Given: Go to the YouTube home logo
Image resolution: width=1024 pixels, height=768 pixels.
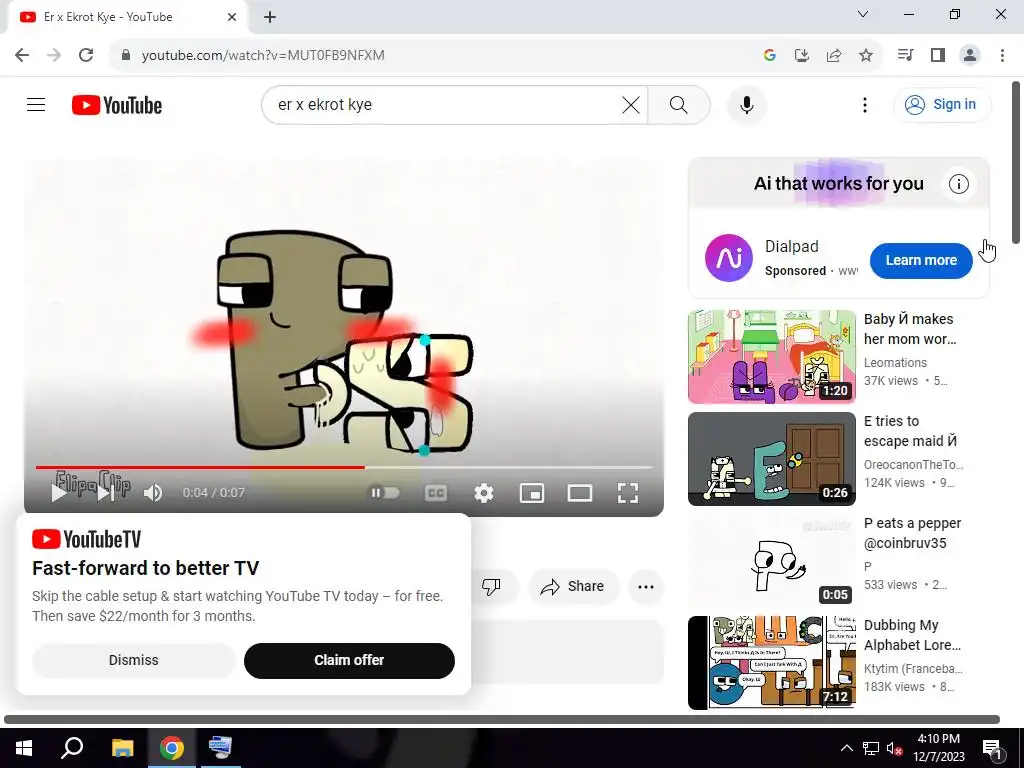Looking at the screenshot, I should click(x=117, y=105).
